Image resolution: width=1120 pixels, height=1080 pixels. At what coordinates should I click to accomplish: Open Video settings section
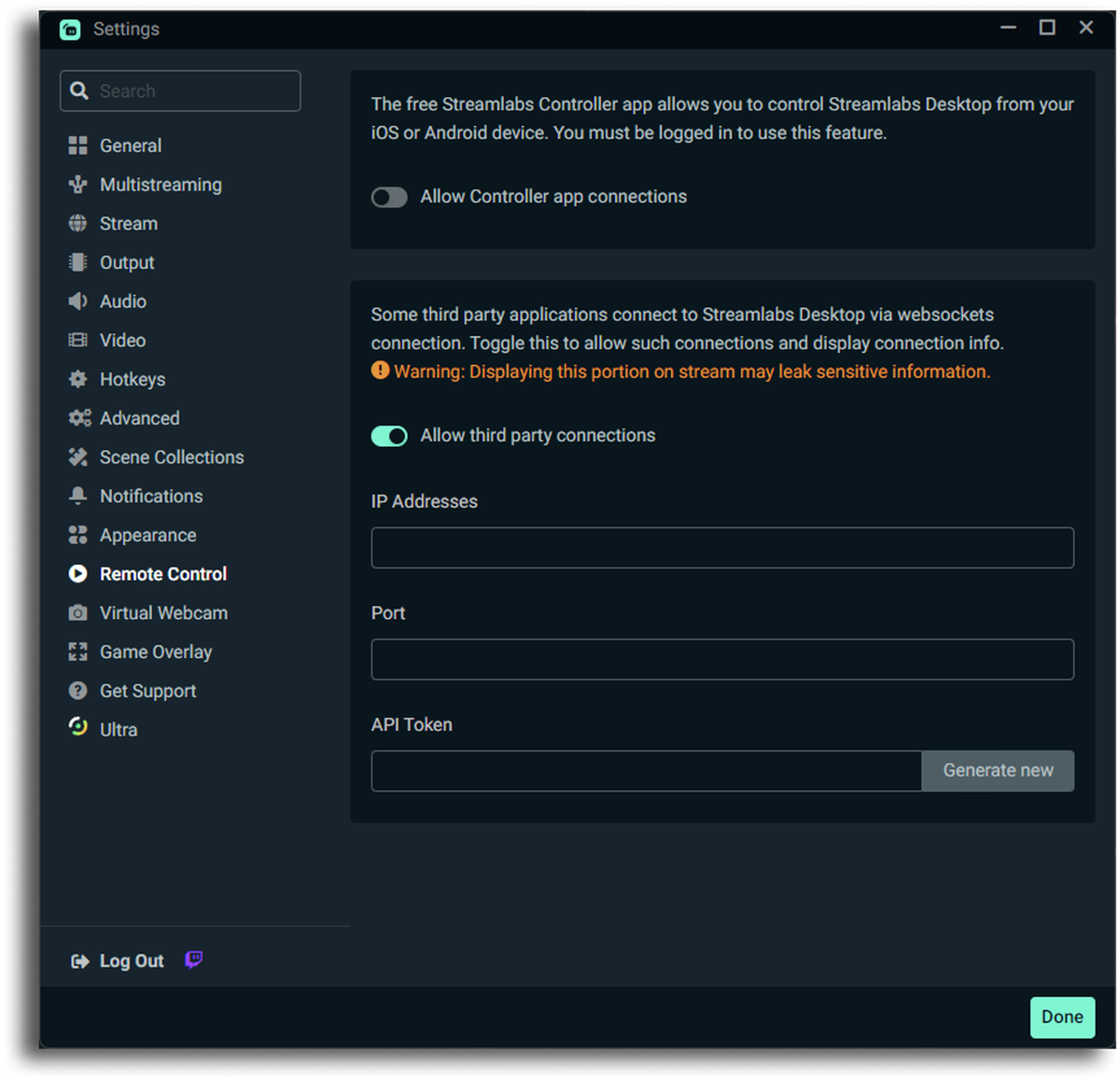click(x=122, y=341)
